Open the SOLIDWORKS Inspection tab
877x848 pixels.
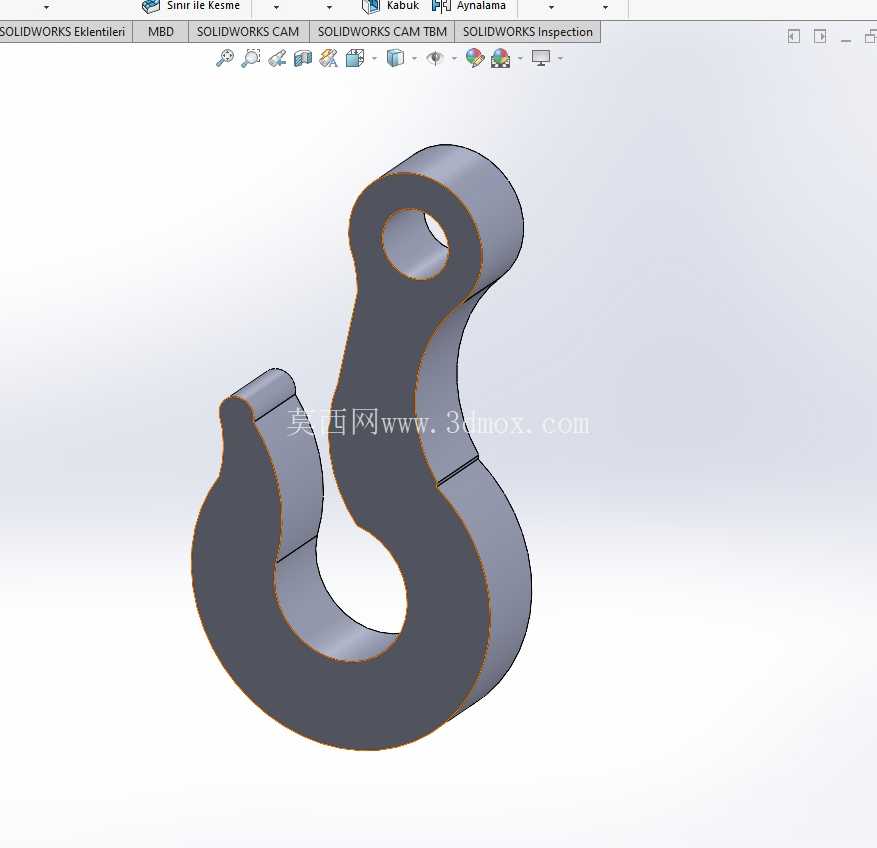[x=527, y=32]
